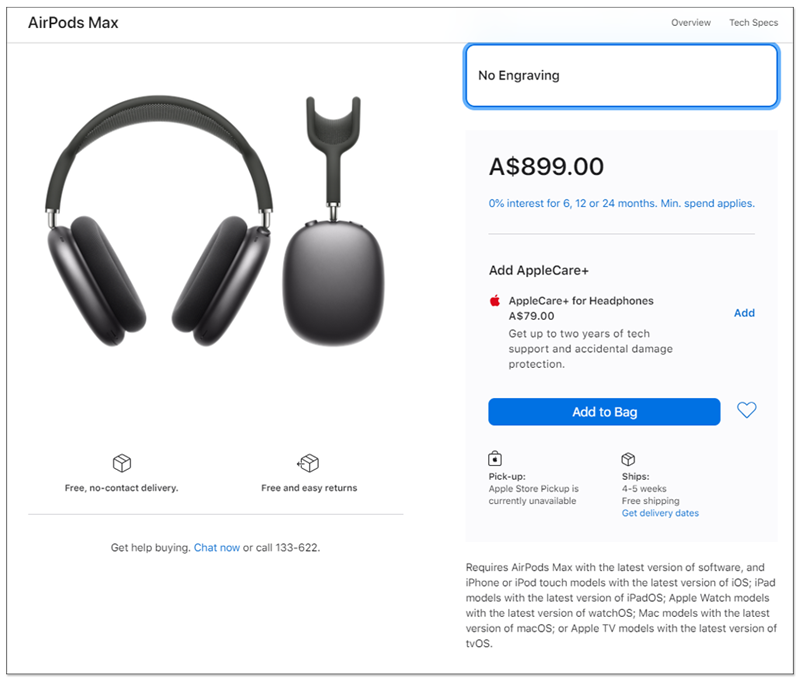Click the A$899.00 price text
800x682 pixels.
point(546,167)
